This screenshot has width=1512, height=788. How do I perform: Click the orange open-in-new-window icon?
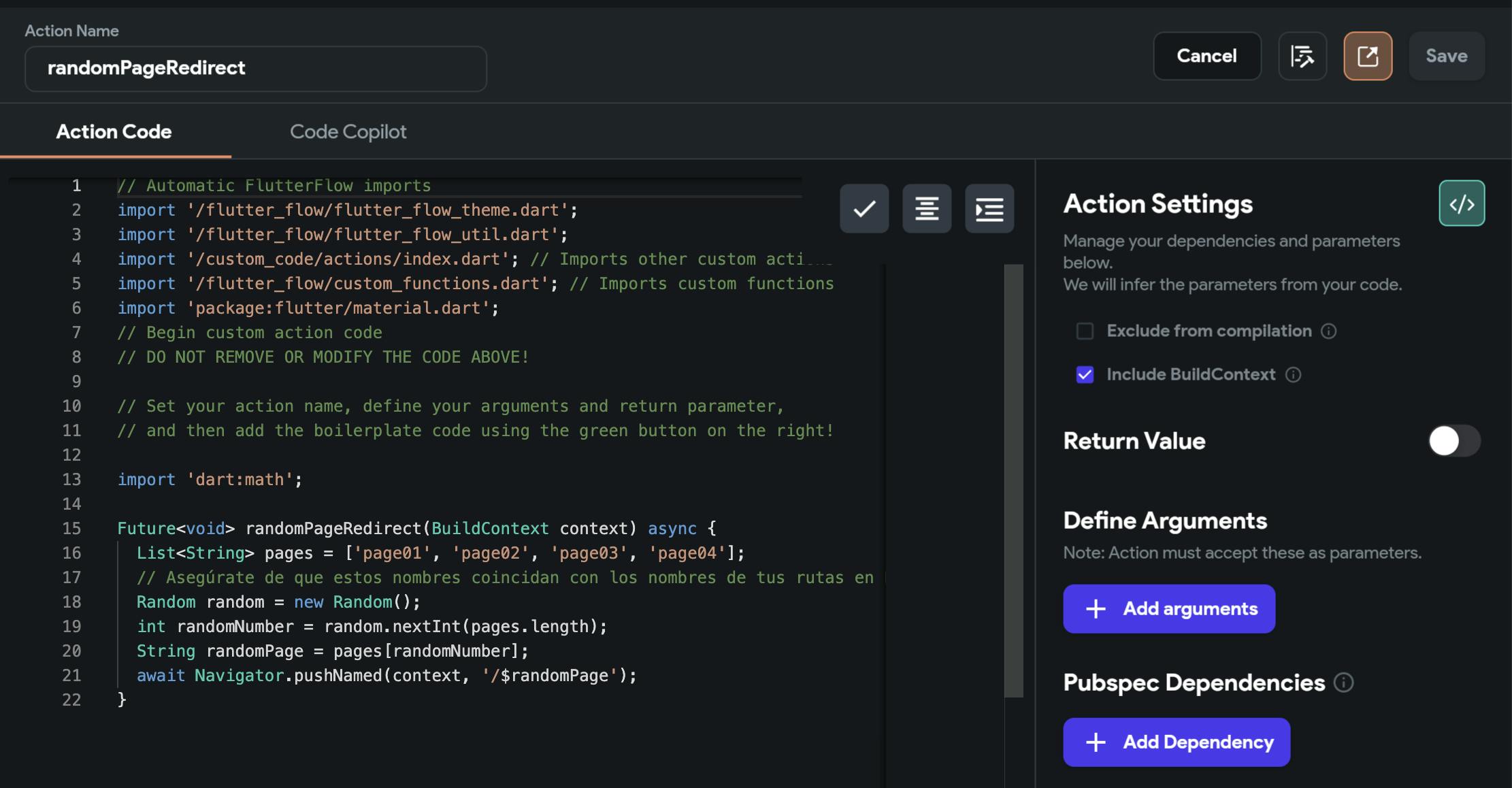click(1367, 56)
